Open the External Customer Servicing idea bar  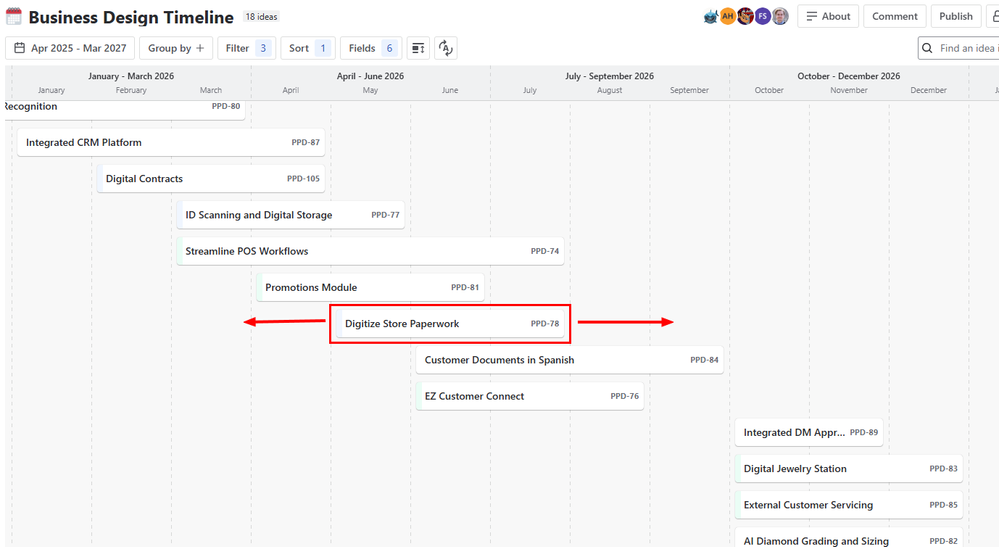pos(849,506)
